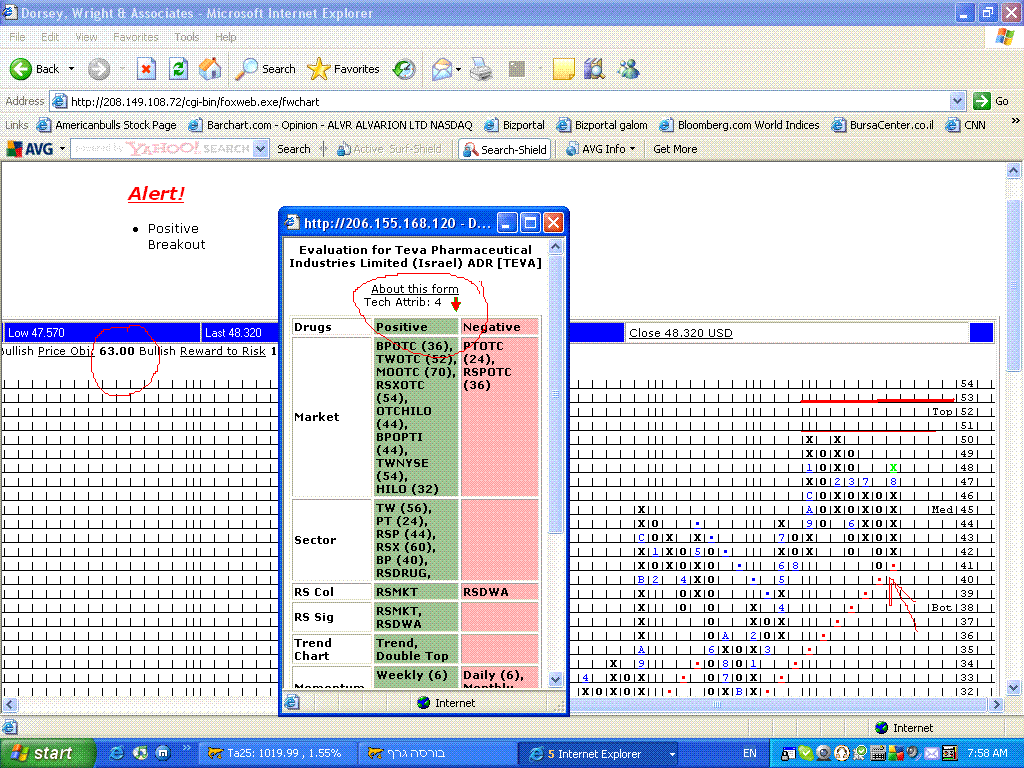Open the View menu
The width and height of the screenshot is (1024, 768).
coord(86,37)
